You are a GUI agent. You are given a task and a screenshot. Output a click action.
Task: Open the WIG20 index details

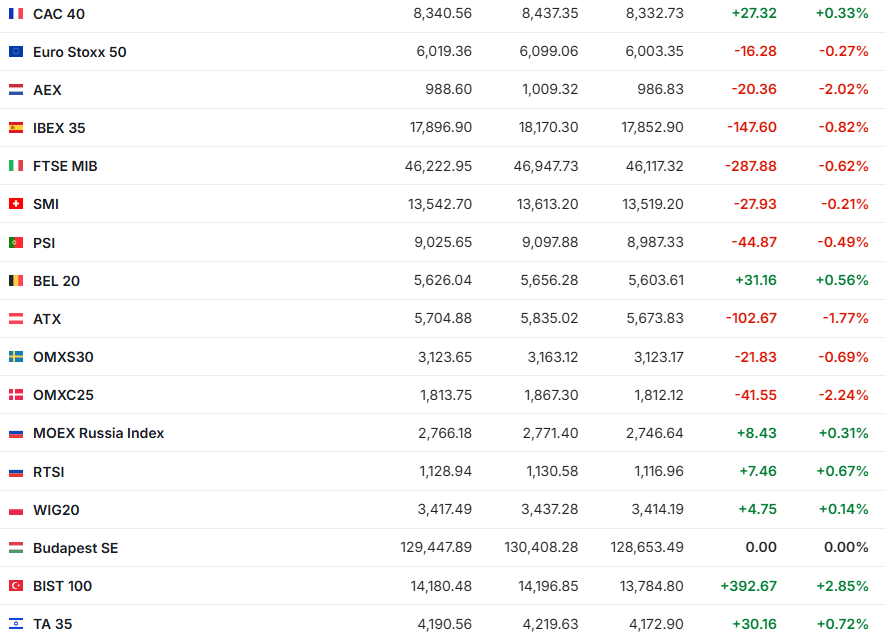pyautogui.click(x=56, y=510)
